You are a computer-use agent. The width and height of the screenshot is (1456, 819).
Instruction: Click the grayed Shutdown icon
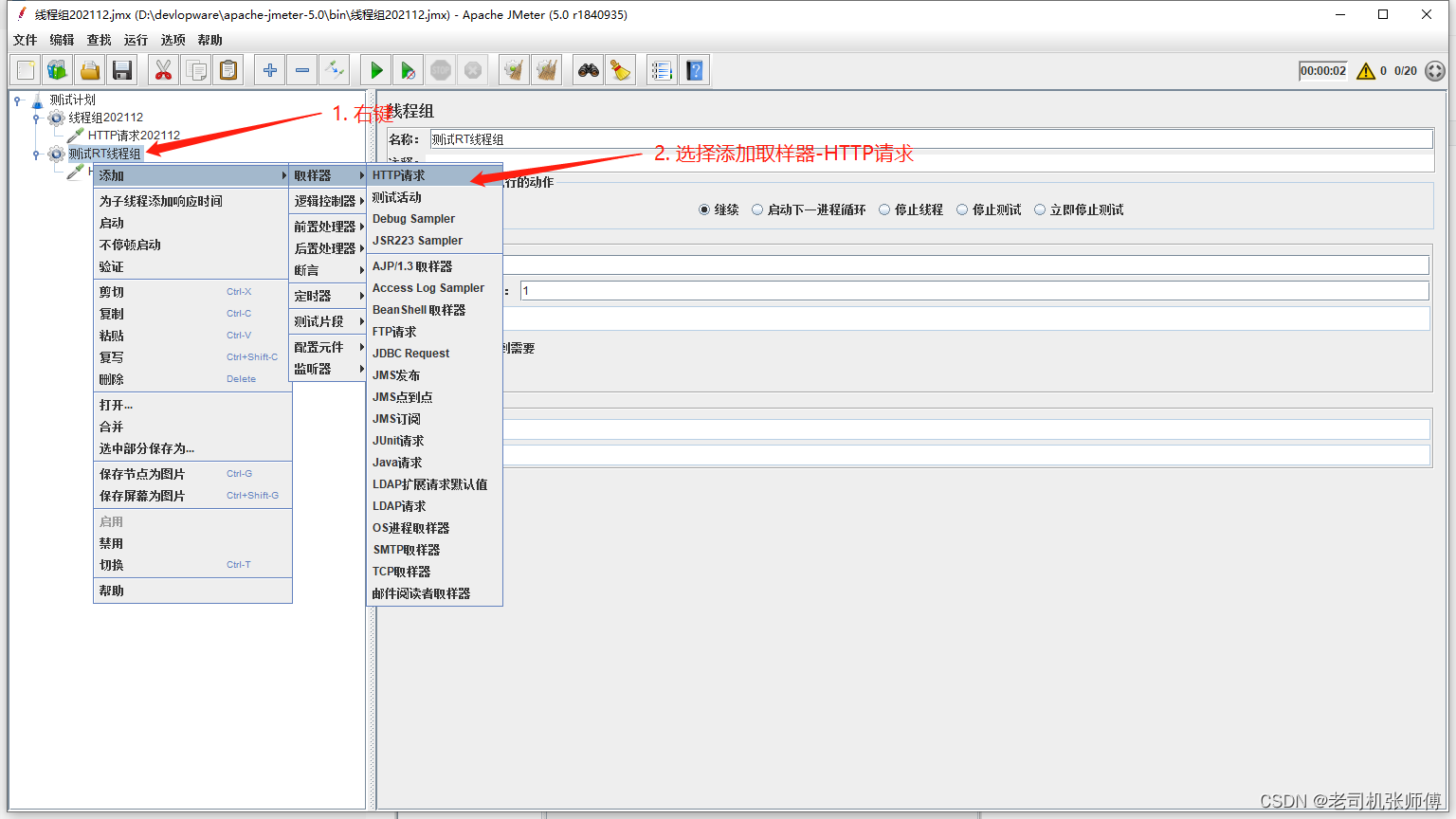tap(473, 70)
